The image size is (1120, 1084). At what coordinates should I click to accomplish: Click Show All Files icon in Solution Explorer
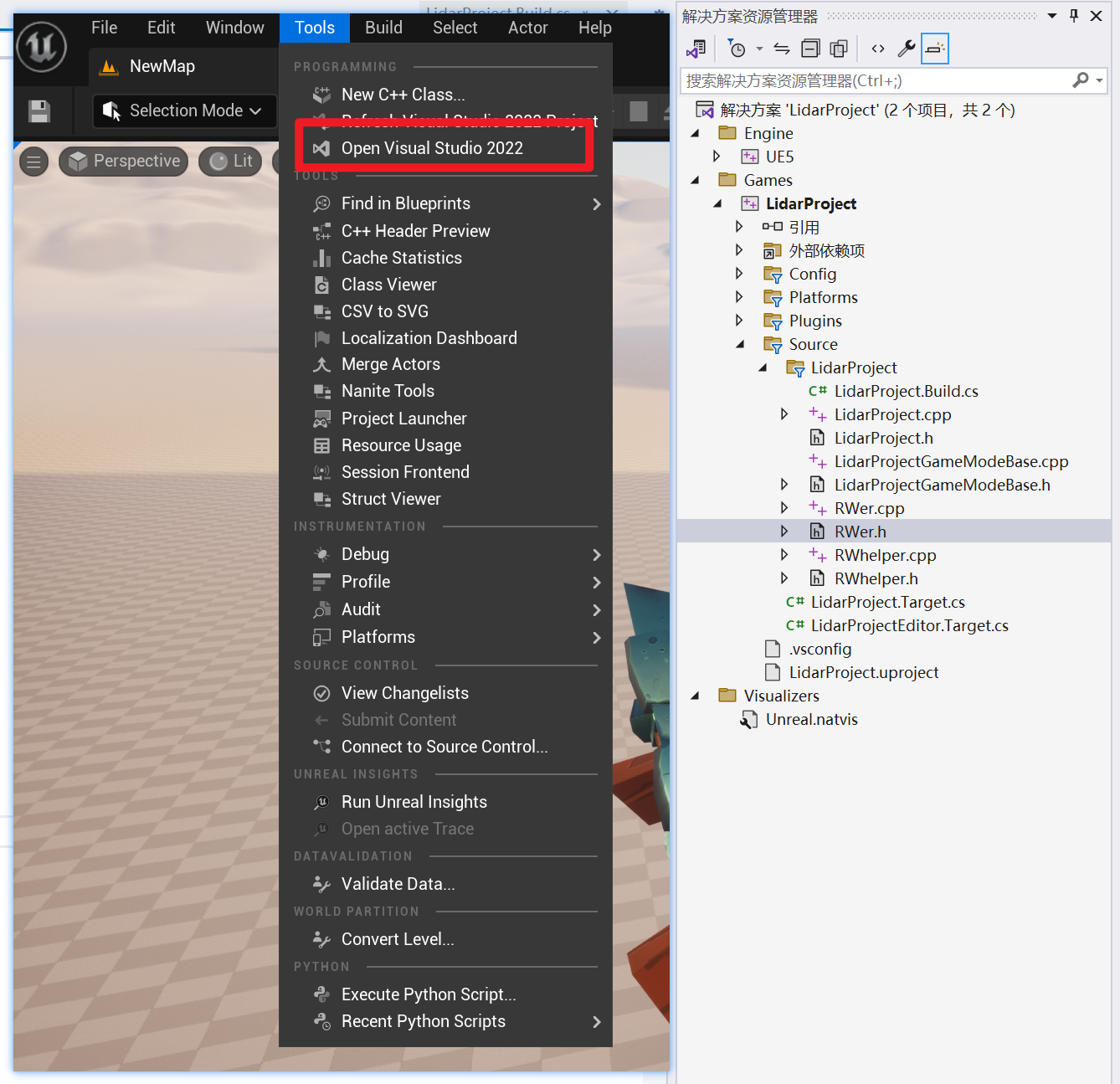point(839,49)
